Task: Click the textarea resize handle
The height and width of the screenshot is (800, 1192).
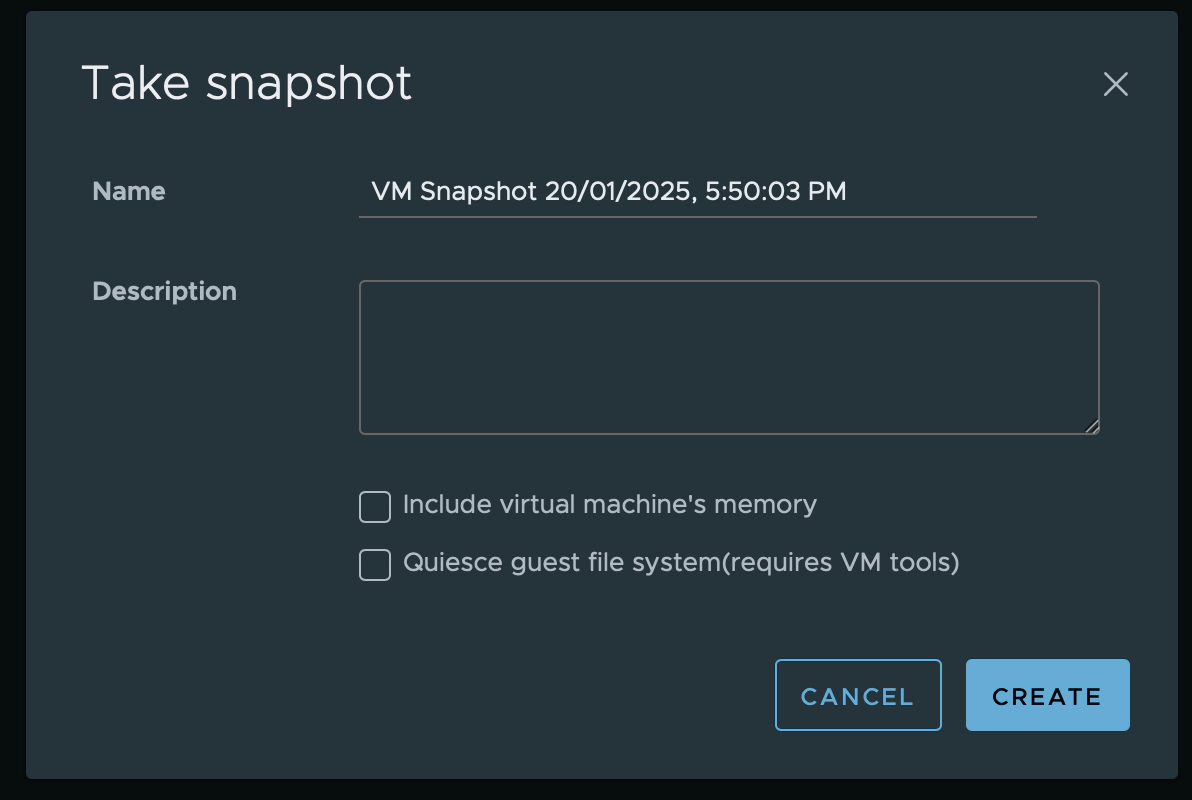Action: tap(1092, 428)
